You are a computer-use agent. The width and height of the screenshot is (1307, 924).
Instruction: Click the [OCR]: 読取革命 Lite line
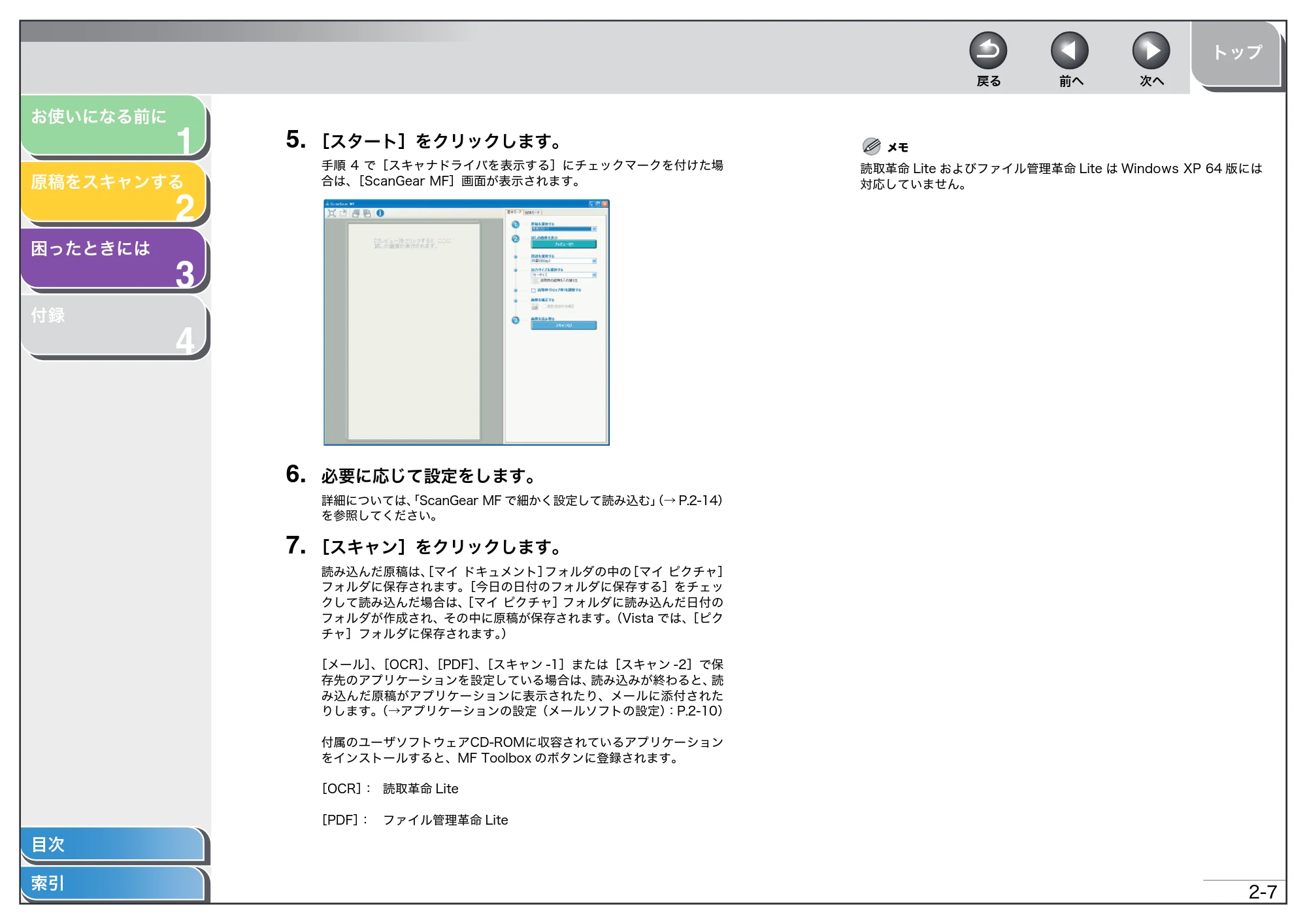pos(390,789)
